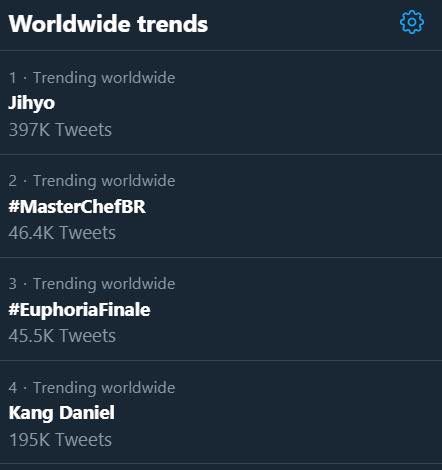Click the 397K Tweets count
Image resolution: width=442 pixels, height=470 pixels.
[x=60, y=130]
